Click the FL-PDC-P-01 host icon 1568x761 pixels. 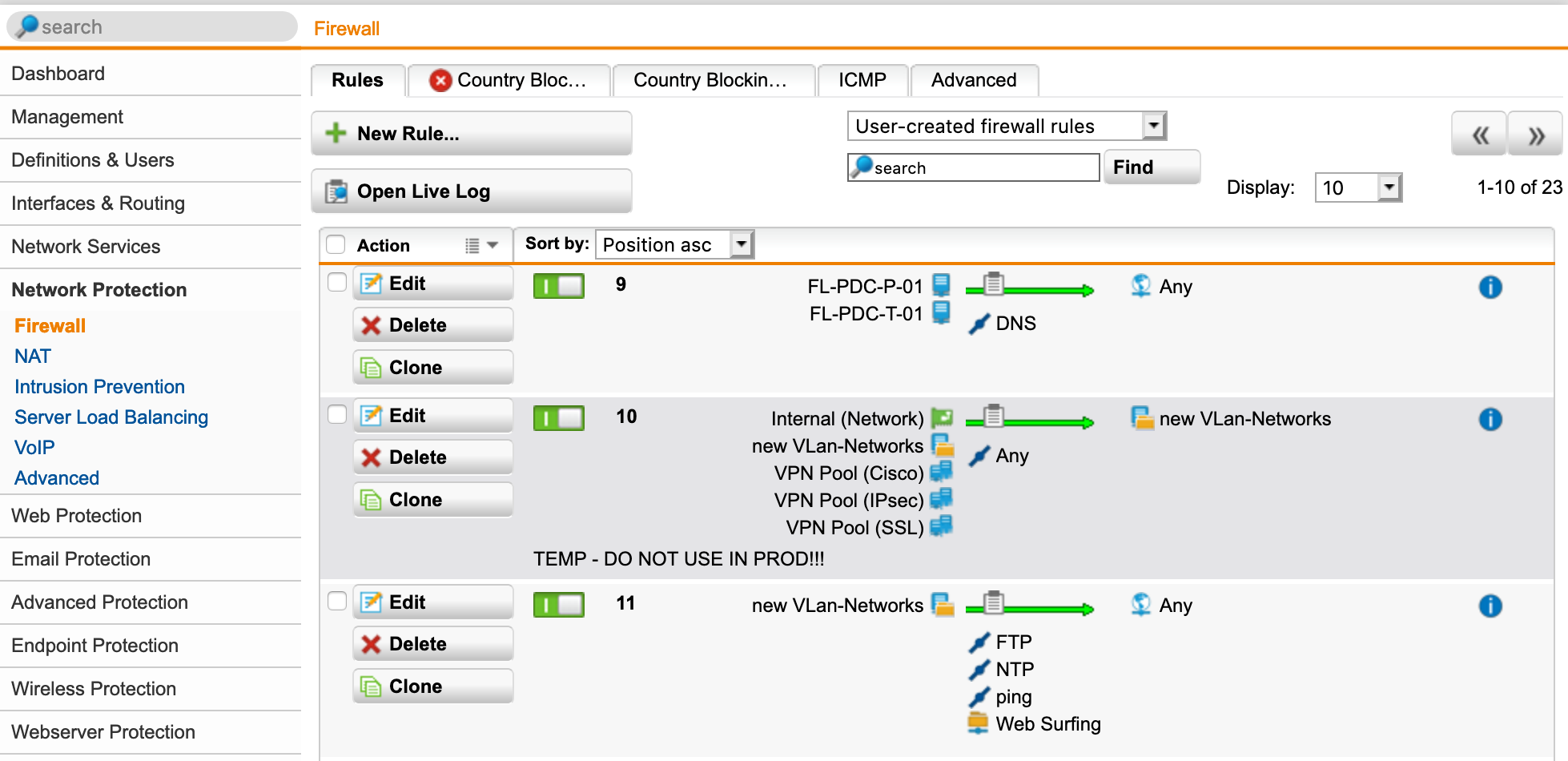tap(942, 285)
